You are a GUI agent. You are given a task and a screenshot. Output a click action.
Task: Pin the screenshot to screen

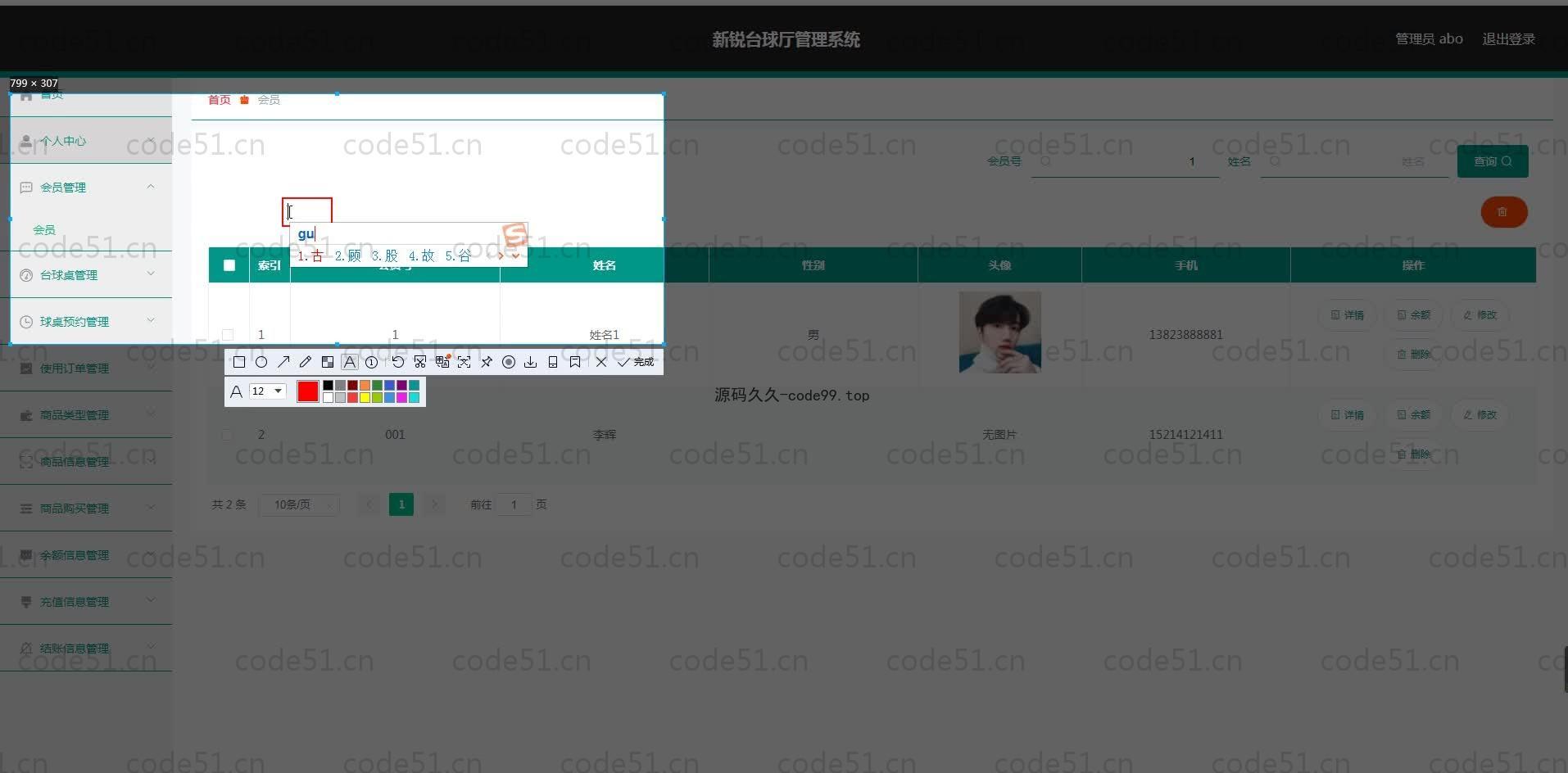[487, 362]
